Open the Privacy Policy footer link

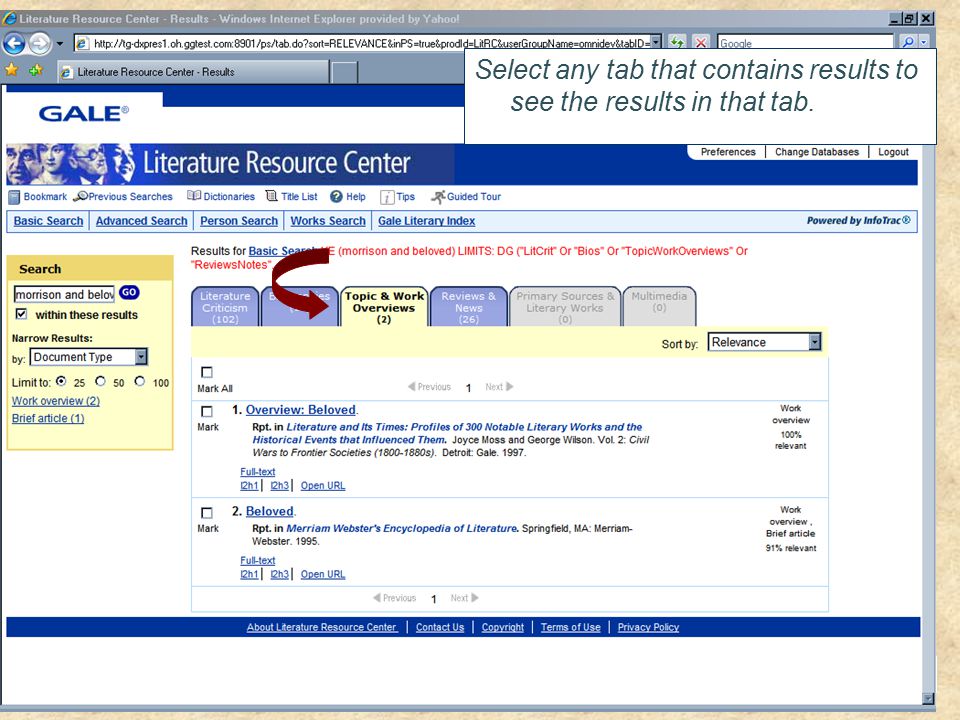click(648, 627)
